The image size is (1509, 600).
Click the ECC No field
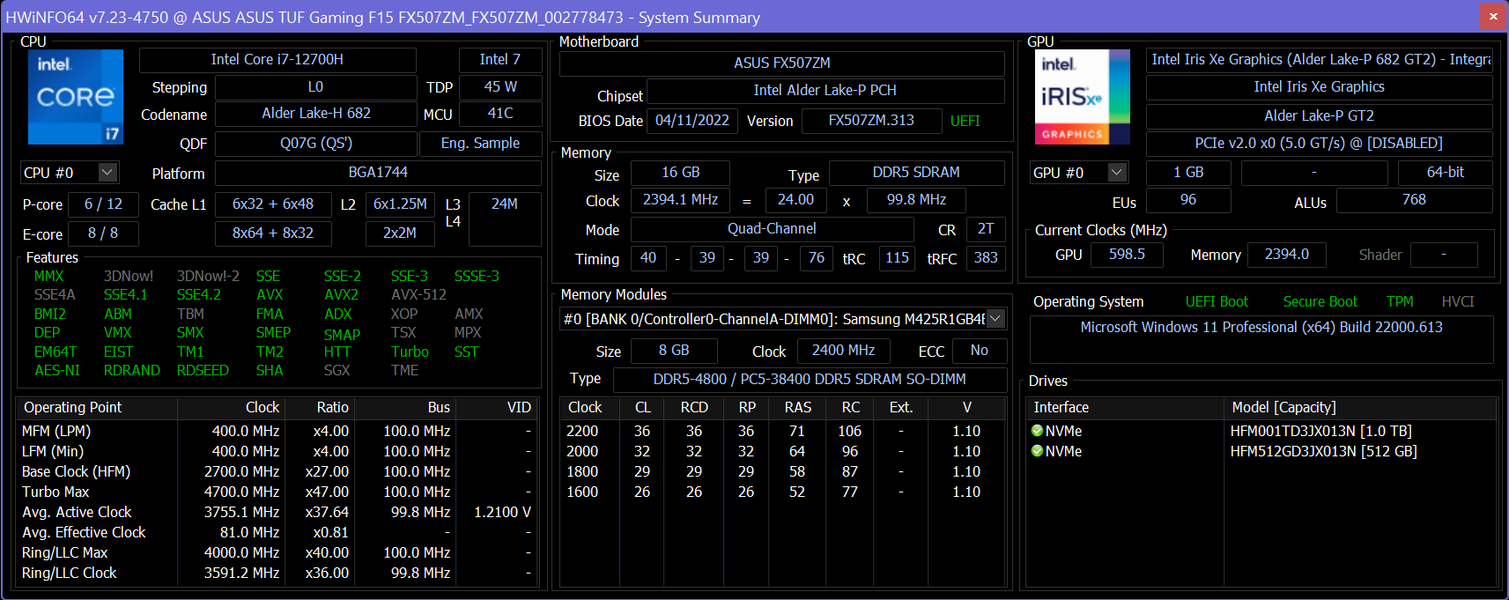(979, 351)
